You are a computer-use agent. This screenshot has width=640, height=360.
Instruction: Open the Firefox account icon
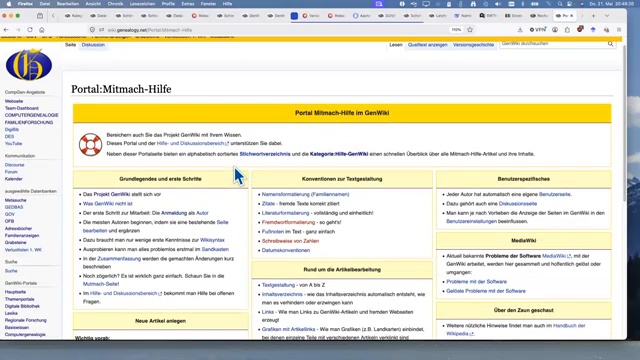pos(555,30)
